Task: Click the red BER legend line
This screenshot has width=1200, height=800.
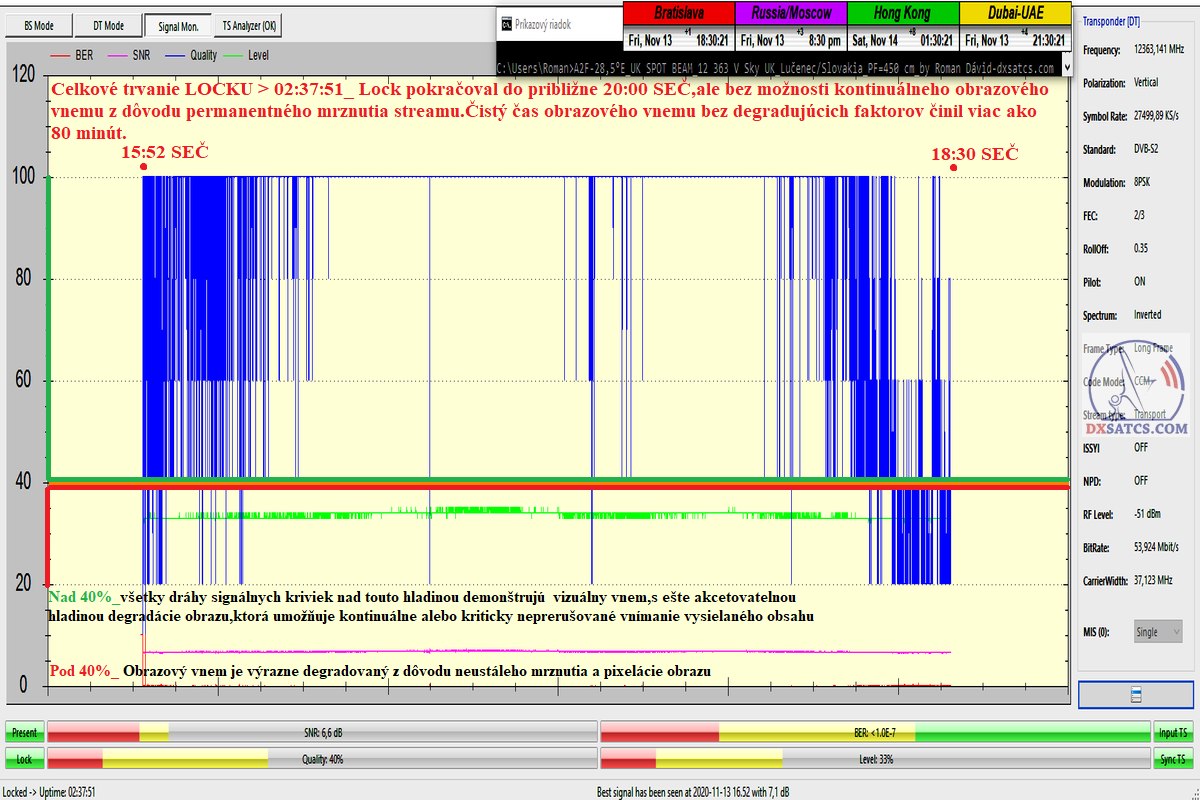Action: [60, 55]
